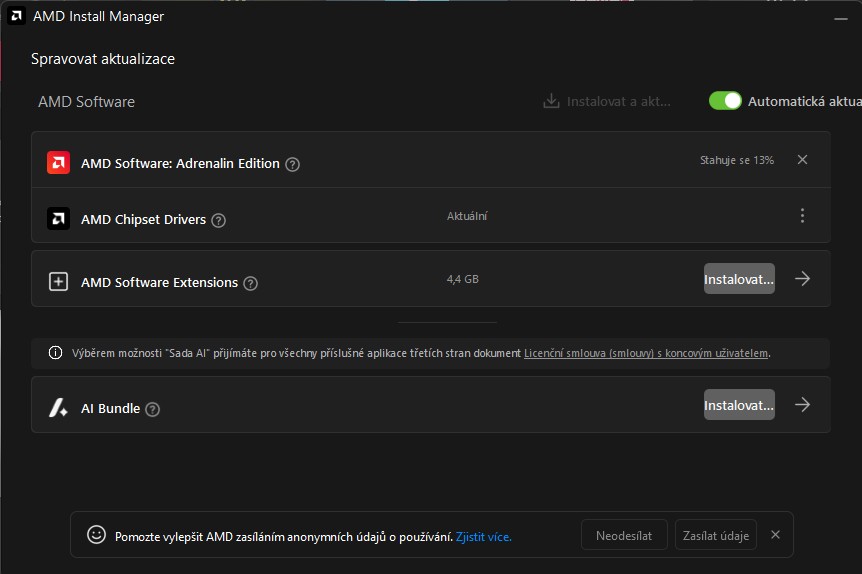Click Instalovat a akt... button

coord(607,101)
